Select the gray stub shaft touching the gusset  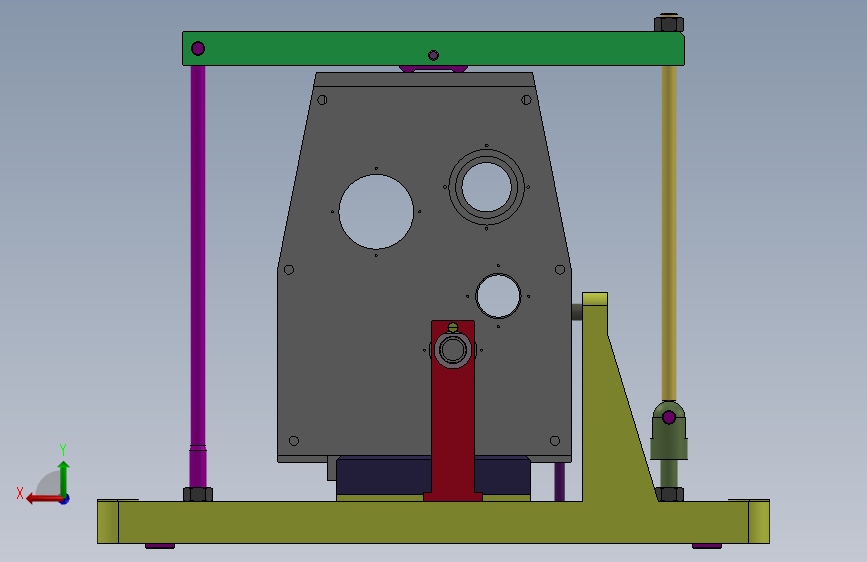pos(577,312)
